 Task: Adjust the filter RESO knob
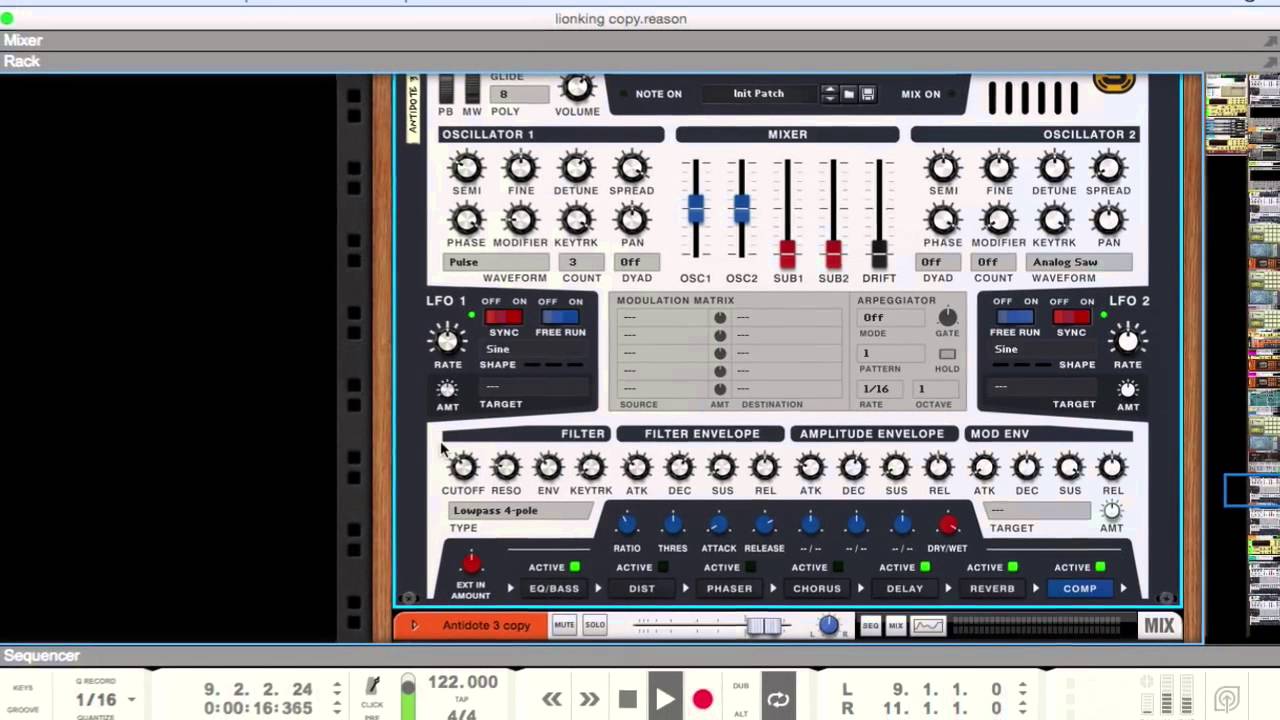[505, 467]
